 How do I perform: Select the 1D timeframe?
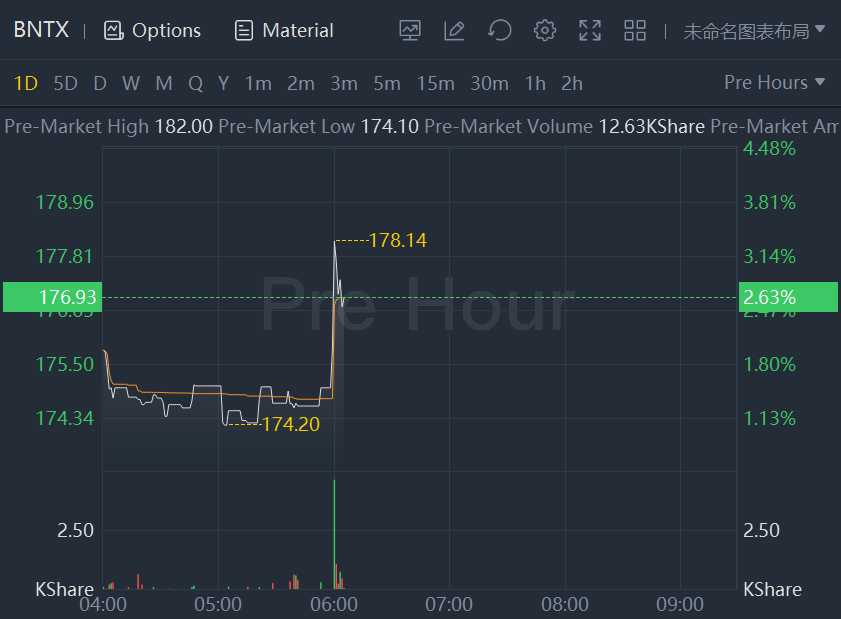(25, 83)
